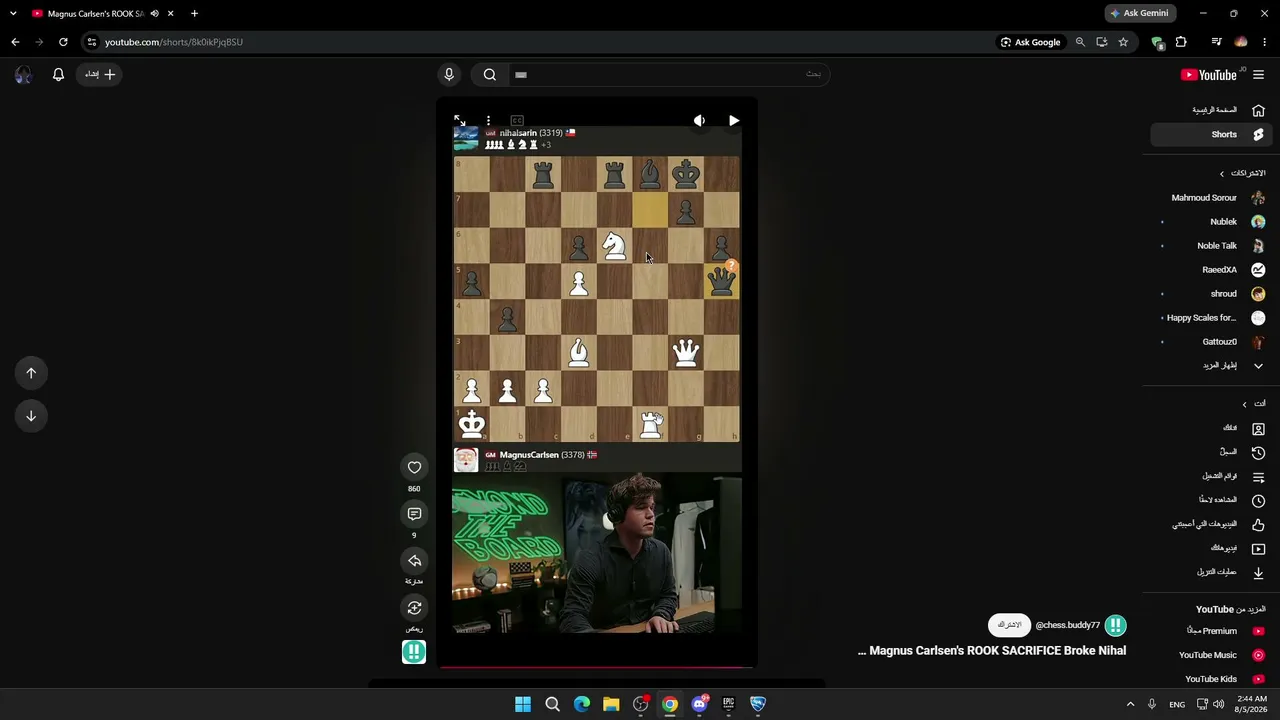Screen dimensions: 1280x720
Task: Subscribe to @chess.buddy77
Action: 1010,625
